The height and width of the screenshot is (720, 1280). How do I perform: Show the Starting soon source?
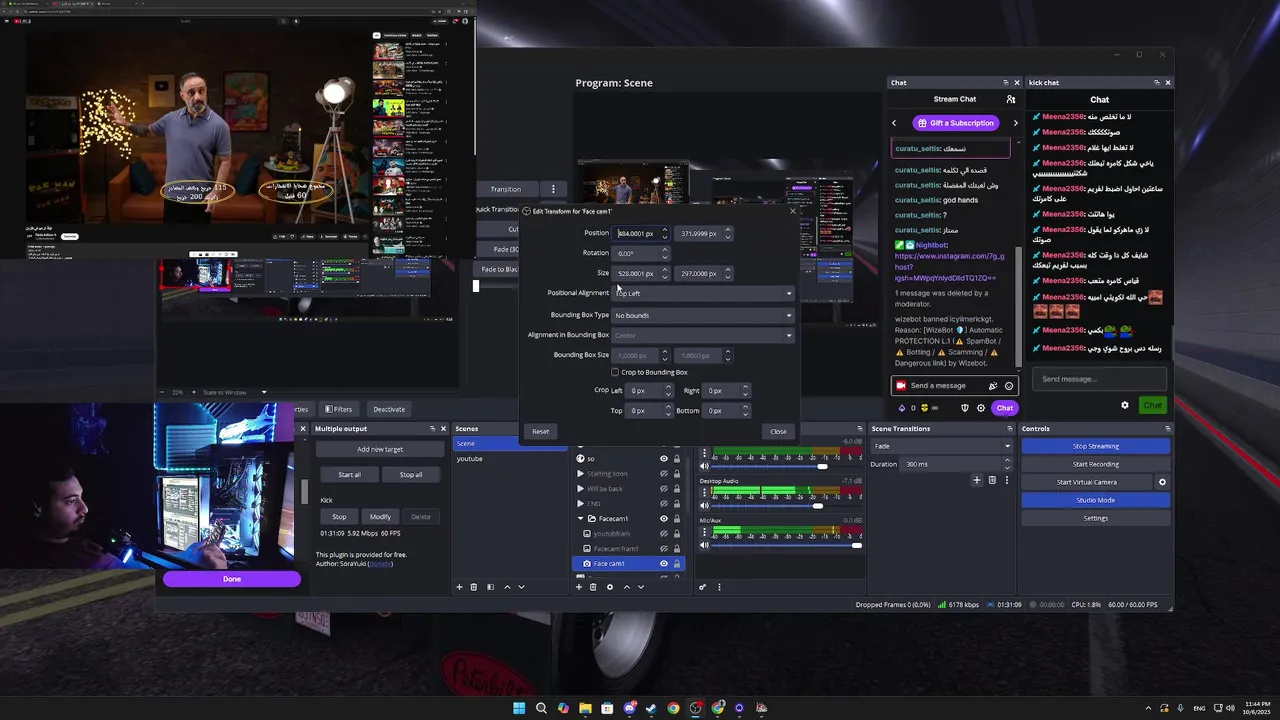click(x=663, y=474)
